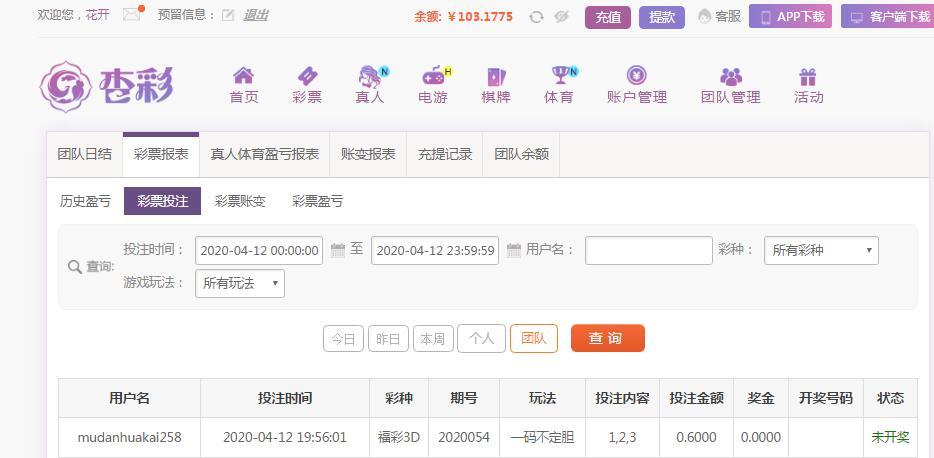Click the 投注时间 column header
This screenshot has width=934, height=458.
[285, 398]
